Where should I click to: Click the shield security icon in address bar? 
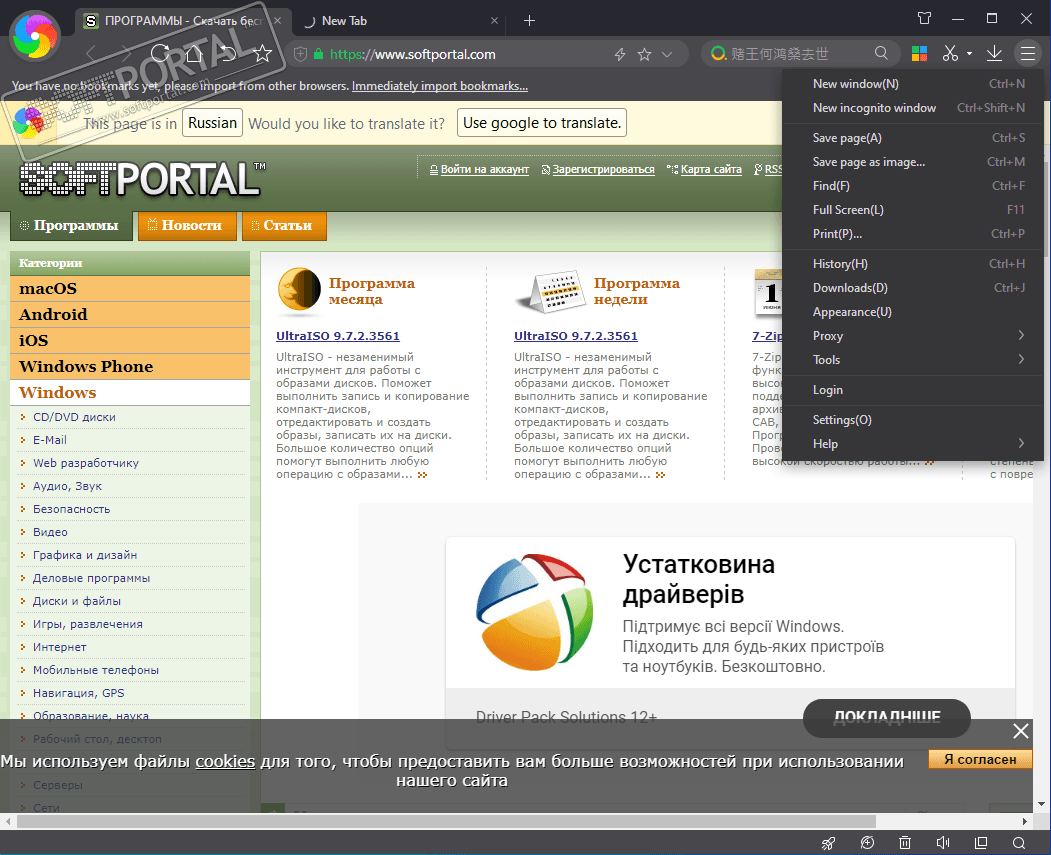click(301, 54)
